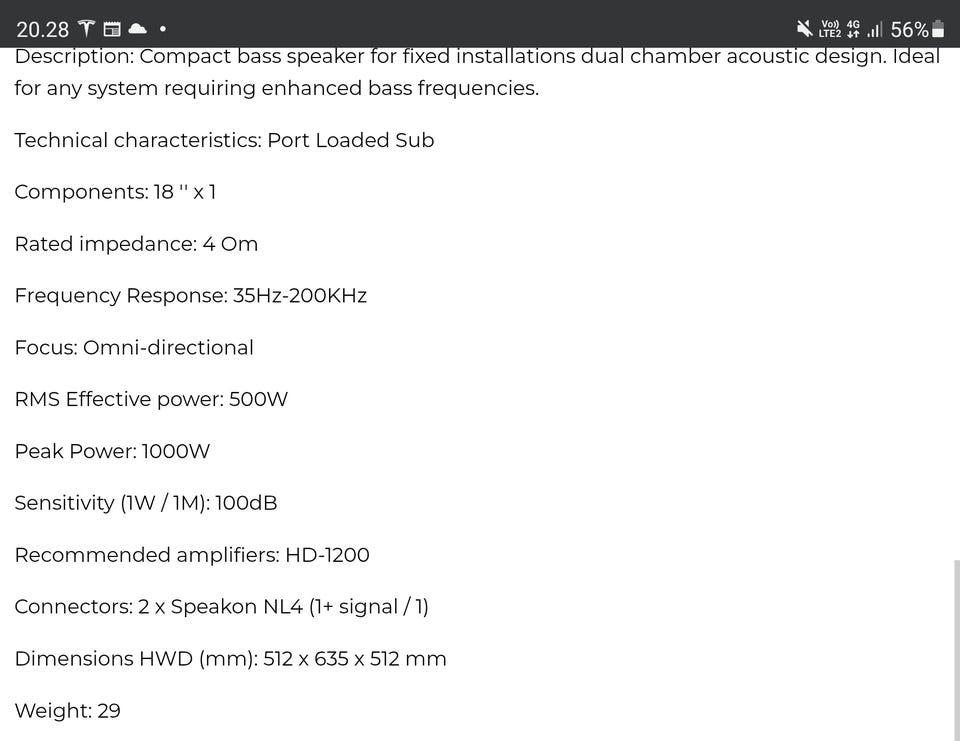Click the Technical characteristics Port Loaded Sub line
Viewport: 960px width, 741px height.
224,140
